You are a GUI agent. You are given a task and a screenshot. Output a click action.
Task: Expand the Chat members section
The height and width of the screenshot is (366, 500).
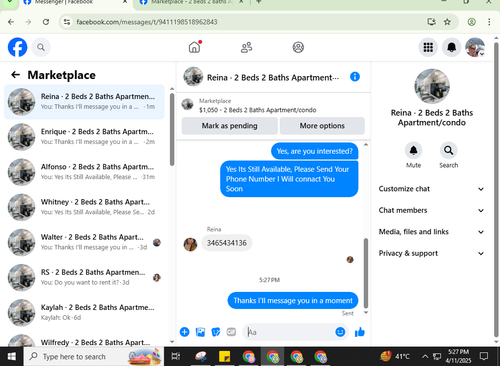point(431,210)
